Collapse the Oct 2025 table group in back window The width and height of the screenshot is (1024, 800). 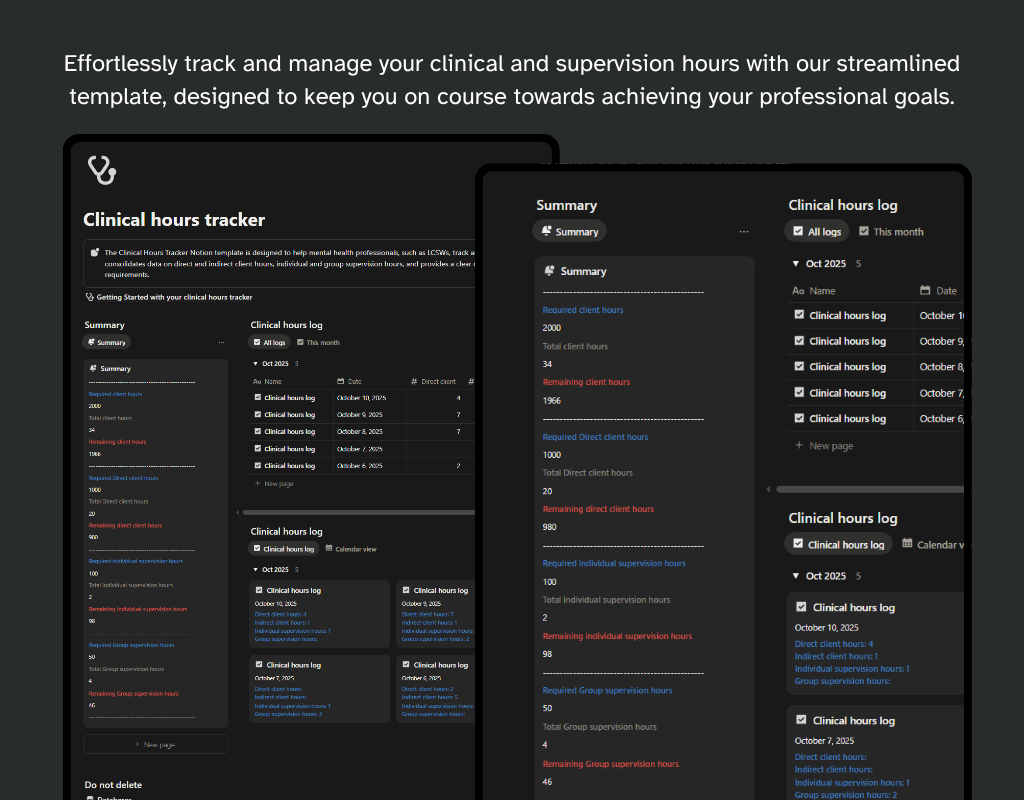(254, 364)
